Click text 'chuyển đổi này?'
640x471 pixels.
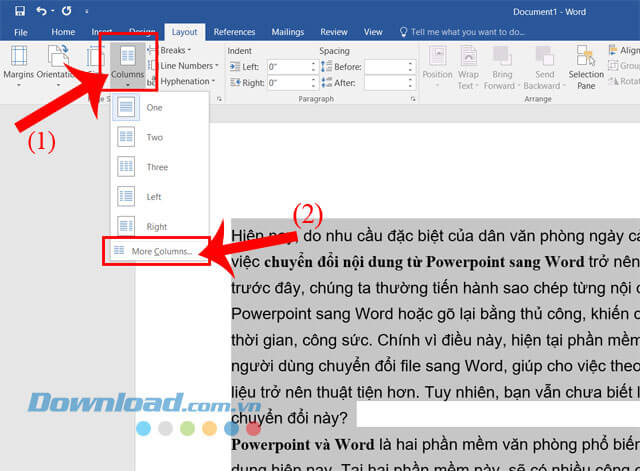tap(289, 418)
